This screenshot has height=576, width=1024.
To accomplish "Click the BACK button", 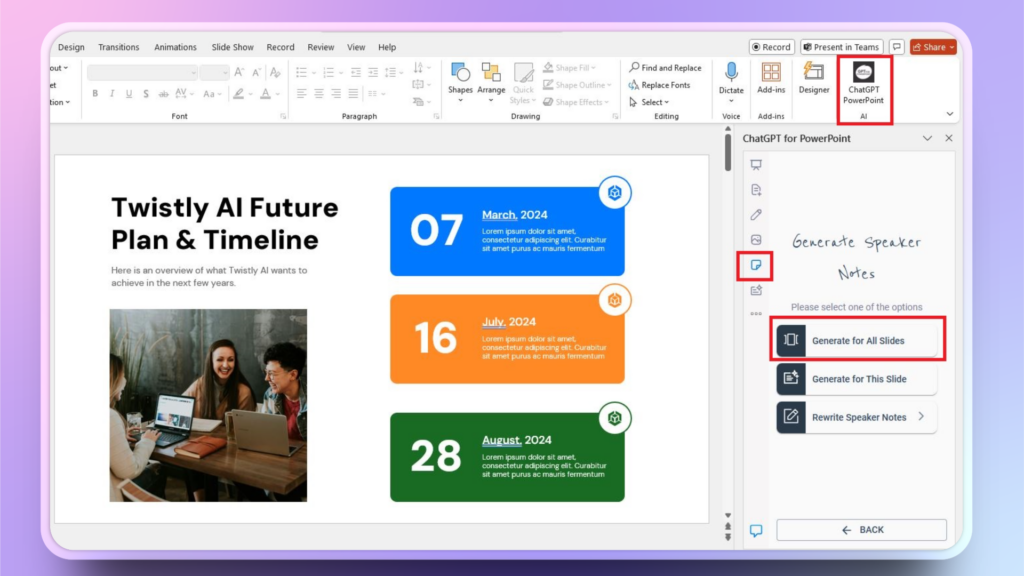I will pyautogui.click(x=861, y=530).
